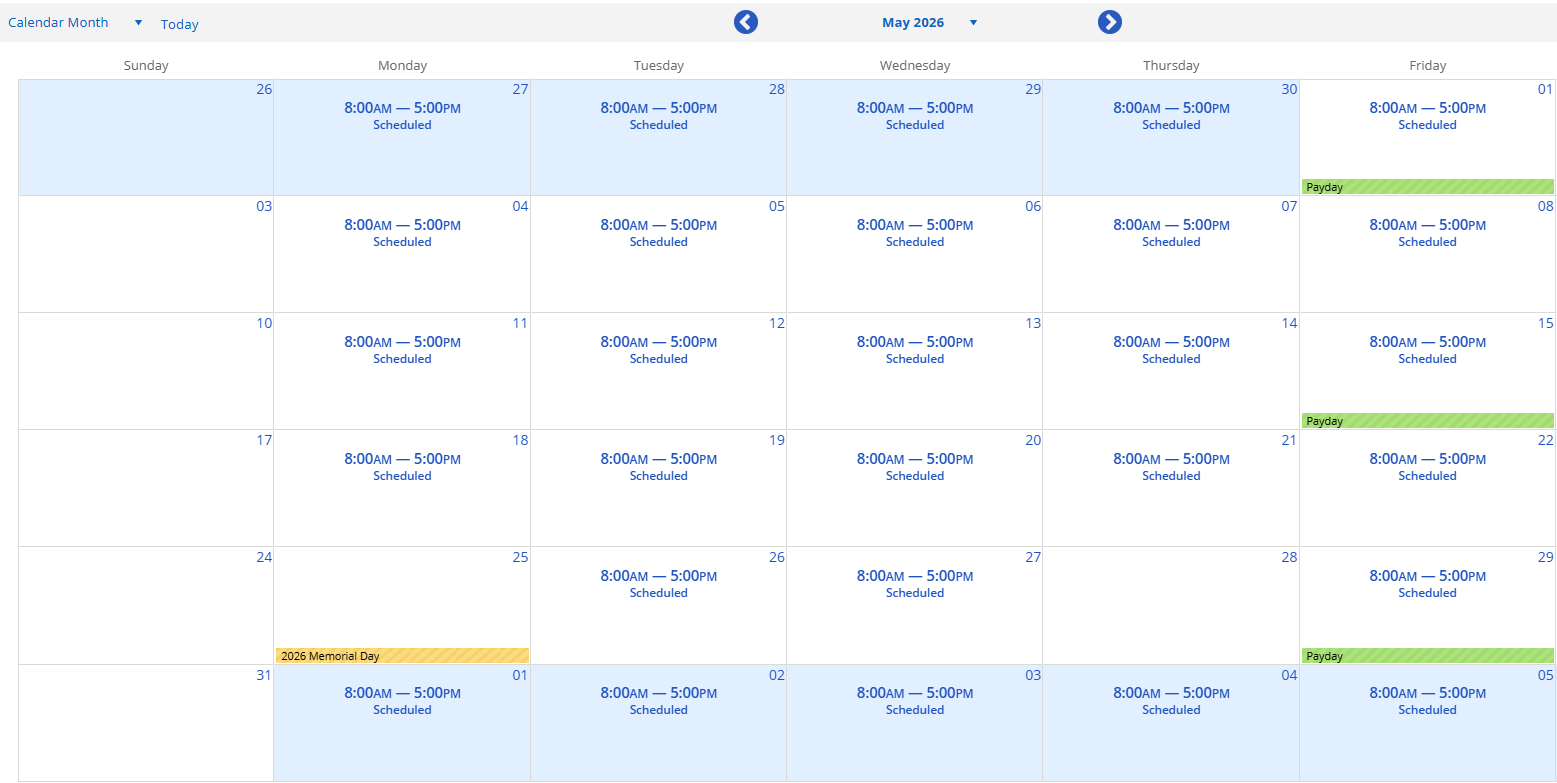Jump to Today
Viewport: 1557px width, 783px height.
(x=180, y=24)
